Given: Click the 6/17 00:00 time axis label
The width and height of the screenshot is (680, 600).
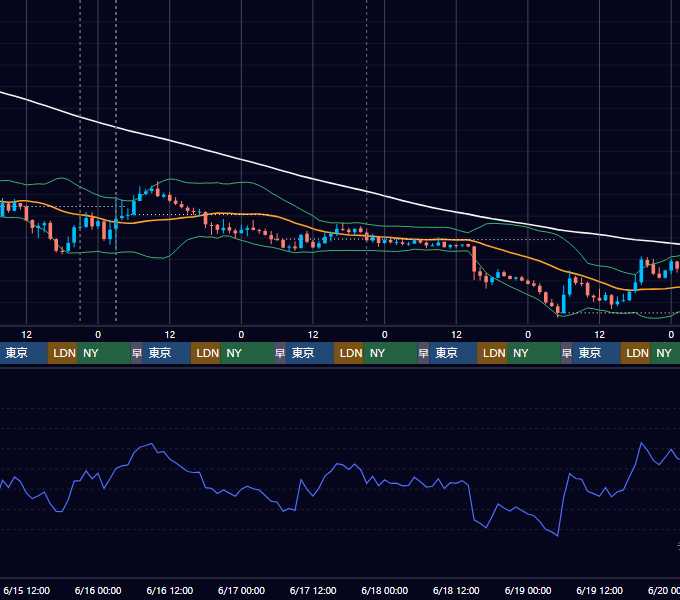Looking at the screenshot, I should pos(241,590).
